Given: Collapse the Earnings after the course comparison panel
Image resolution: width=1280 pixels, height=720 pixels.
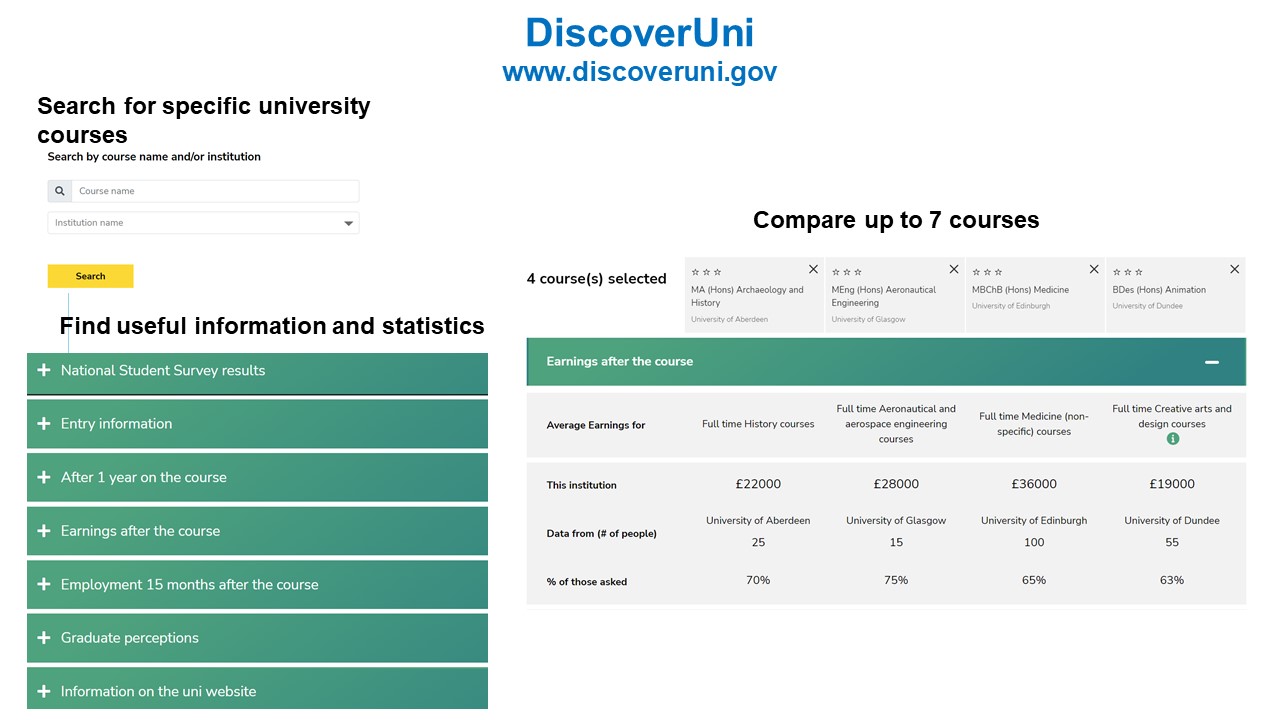Looking at the screenshot, I should pos(1212,362).
